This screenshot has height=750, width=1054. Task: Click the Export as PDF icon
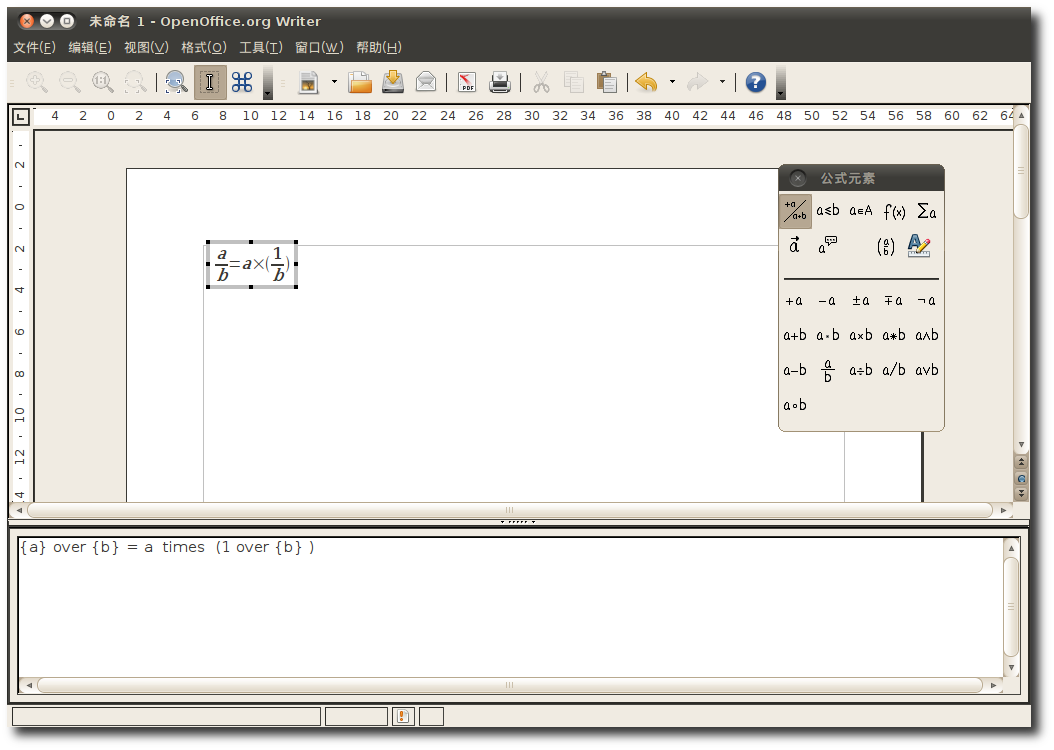467,83
